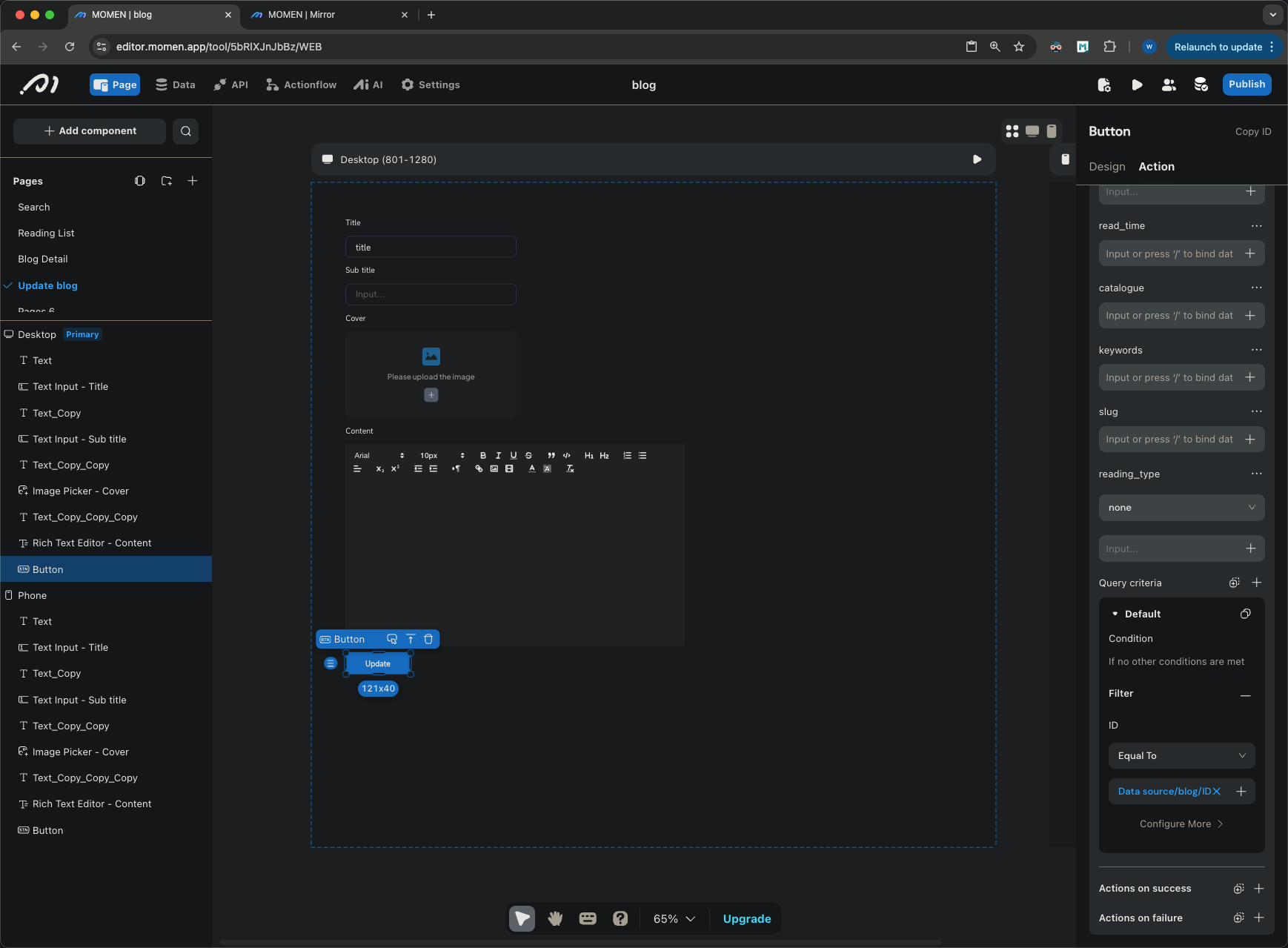This screenshot has width=1288, height=948.
Task: Bookmark this page with star icon
Action: [1019, 47]
